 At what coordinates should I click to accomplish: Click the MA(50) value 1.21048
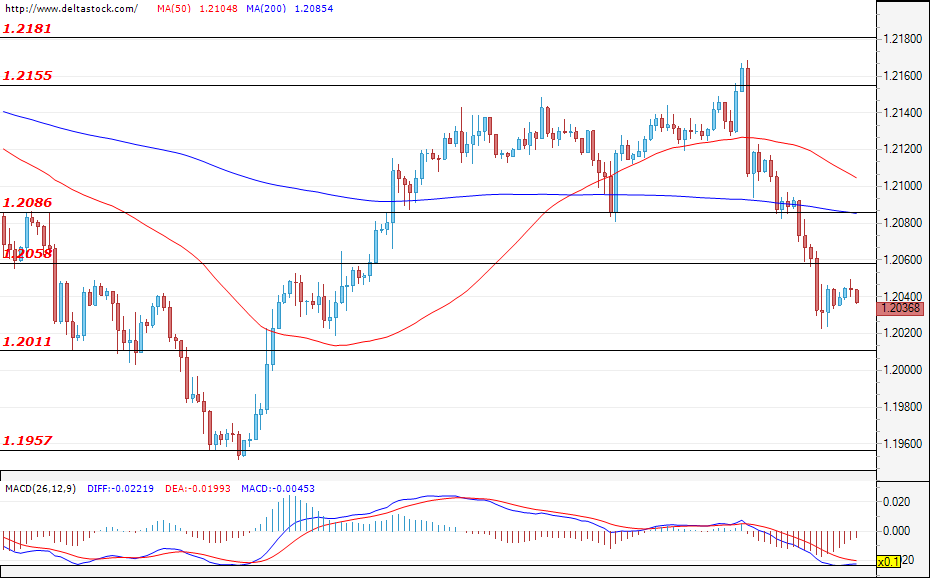click(218, 9)
